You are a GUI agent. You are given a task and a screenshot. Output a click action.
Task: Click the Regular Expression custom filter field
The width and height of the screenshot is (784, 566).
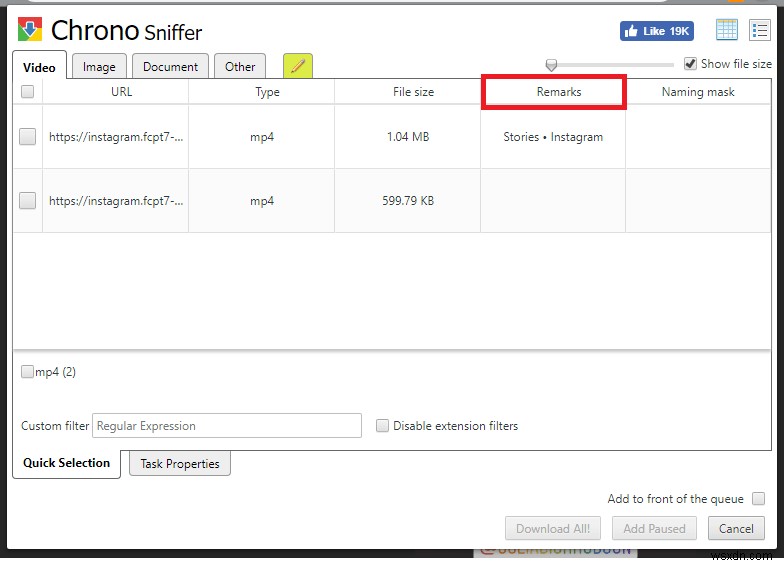pos(227,426)
